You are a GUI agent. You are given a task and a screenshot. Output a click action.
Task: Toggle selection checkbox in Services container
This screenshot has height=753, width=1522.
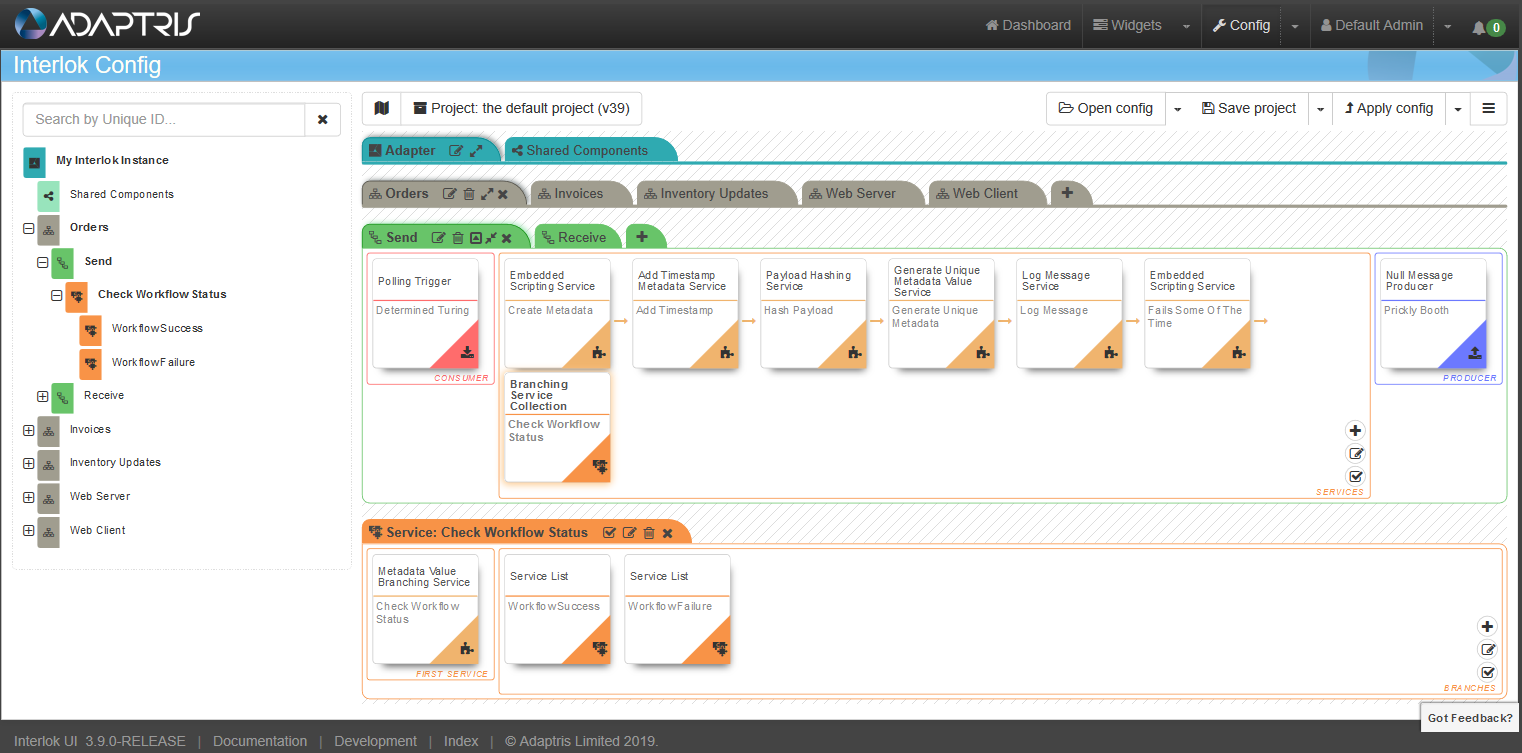[1356, 477]
